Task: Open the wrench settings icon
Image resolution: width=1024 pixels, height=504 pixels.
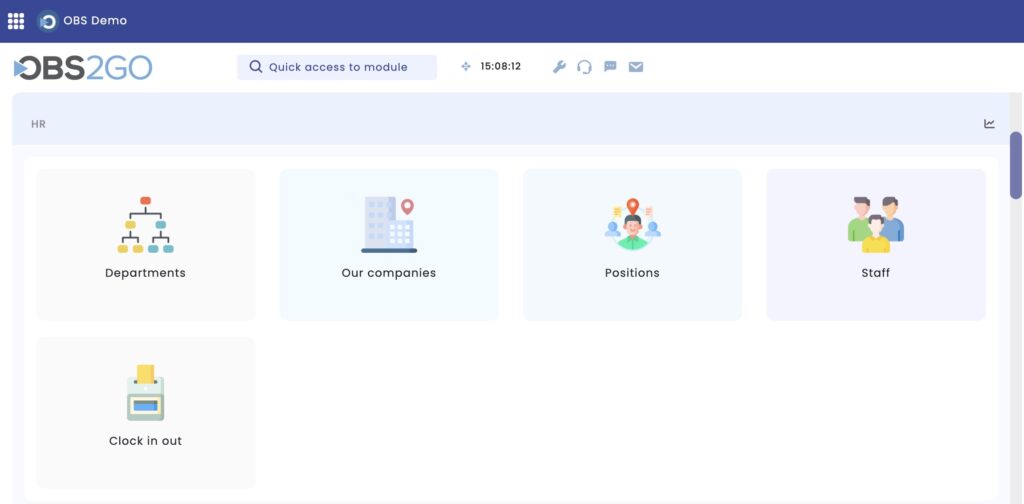Action: (x=559, y=67)
